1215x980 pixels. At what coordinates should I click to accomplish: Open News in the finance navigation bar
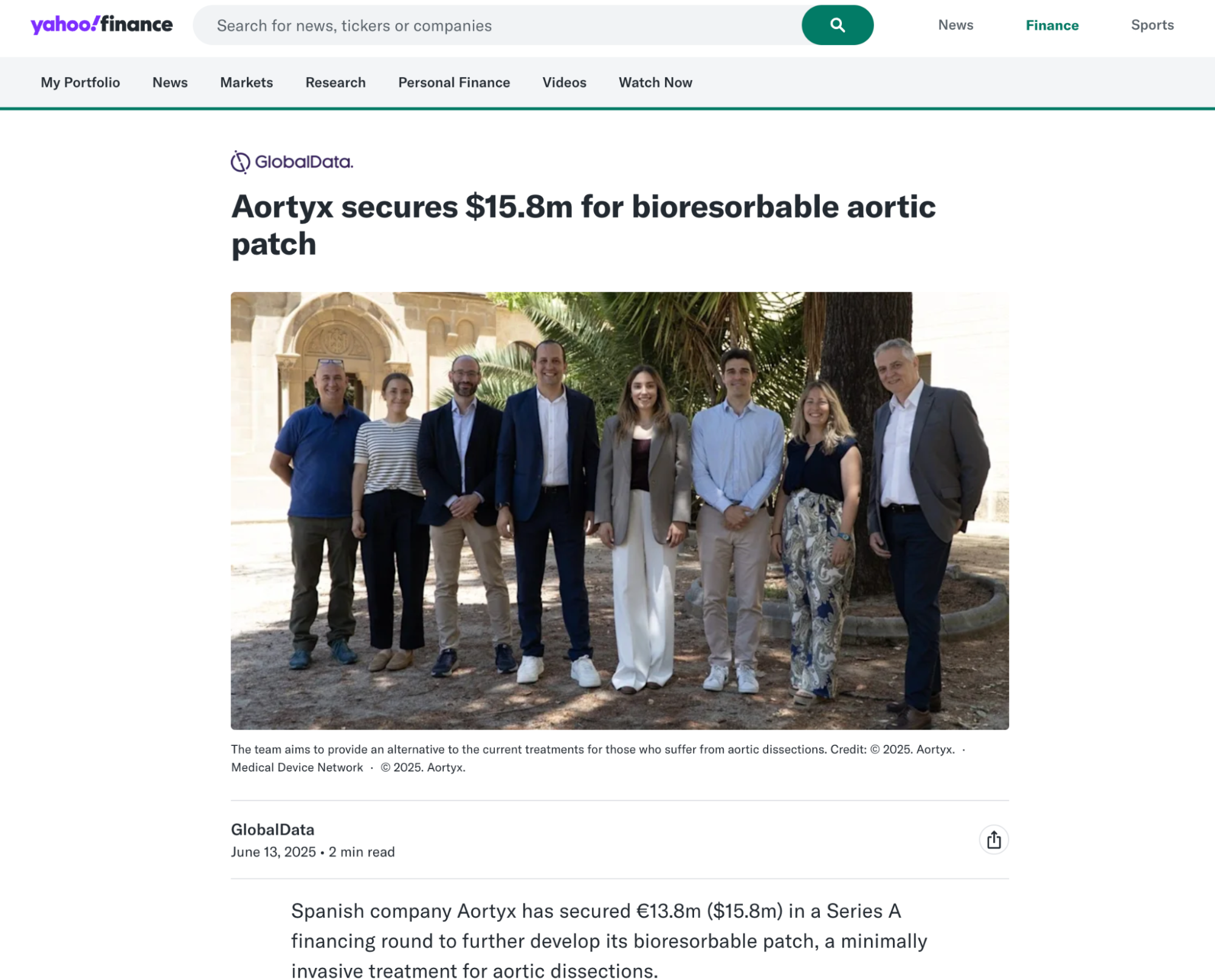[170, 82]
